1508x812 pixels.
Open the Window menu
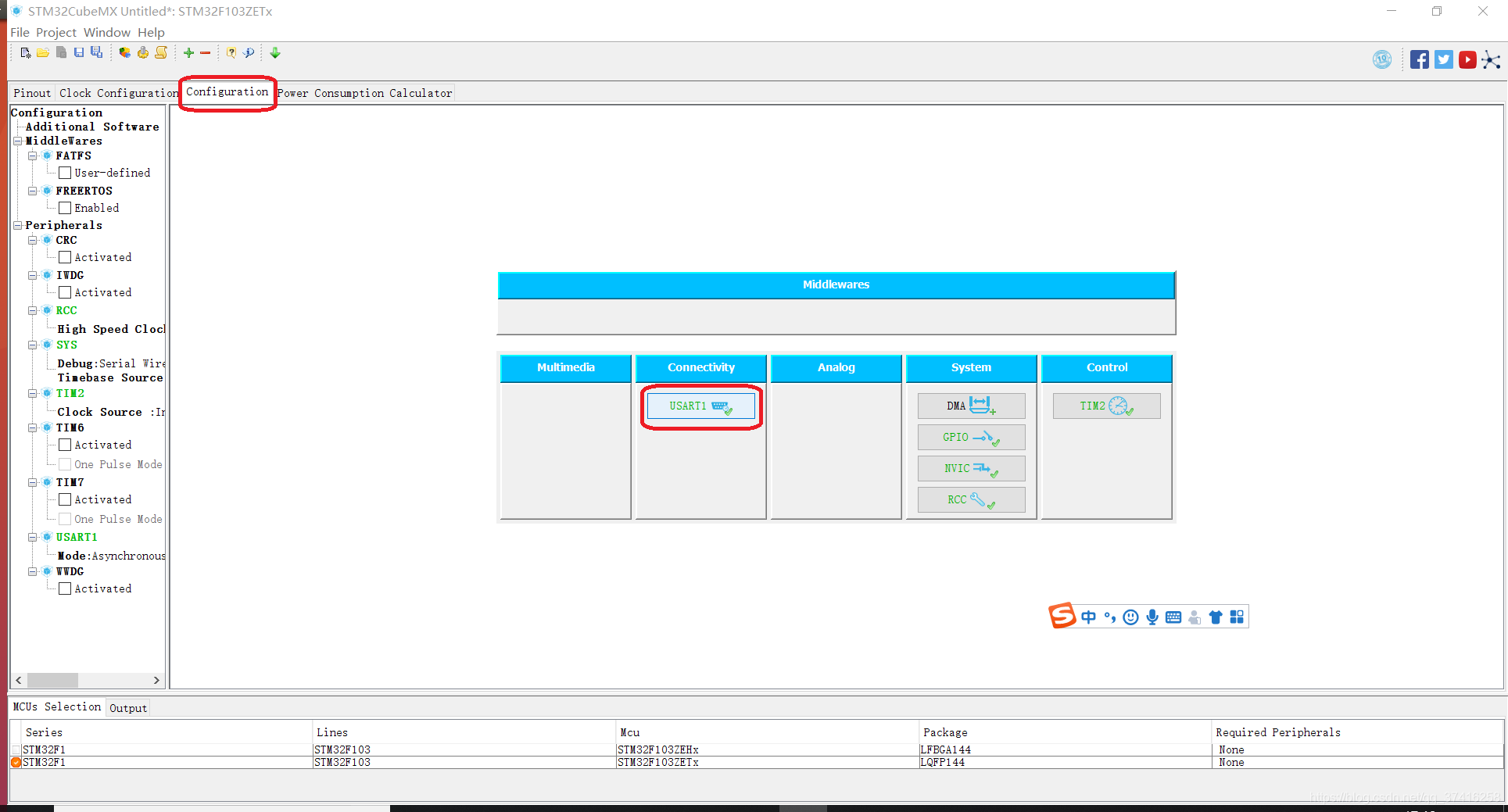coord(107,32)
